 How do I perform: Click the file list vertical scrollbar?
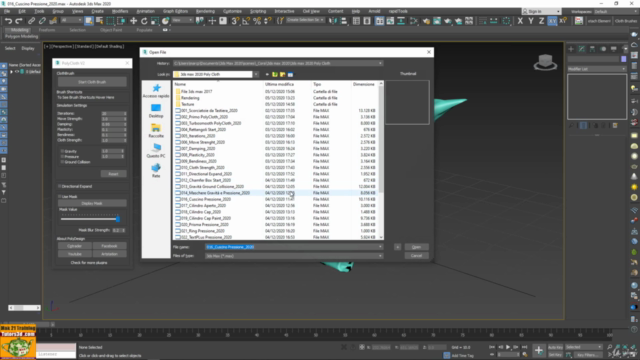(x=381, y=160)
